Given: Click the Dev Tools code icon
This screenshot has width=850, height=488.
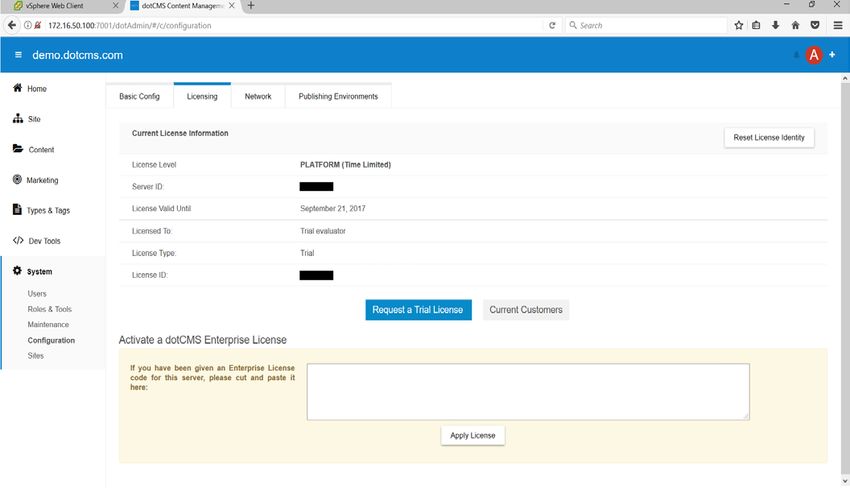Looking at the screenshot, I should click(18, 240).
